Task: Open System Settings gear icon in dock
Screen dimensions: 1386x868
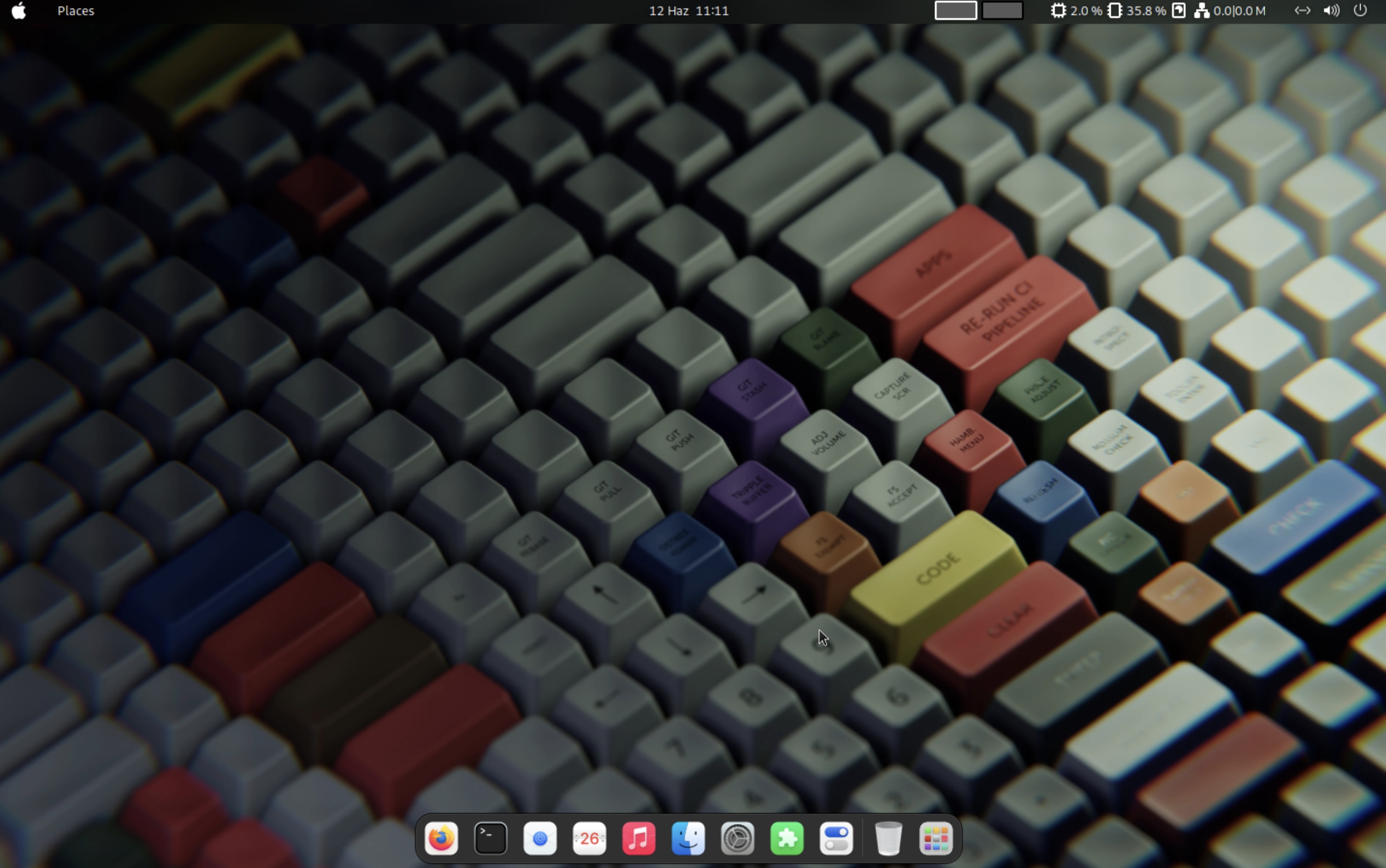Action: [737, 838]
